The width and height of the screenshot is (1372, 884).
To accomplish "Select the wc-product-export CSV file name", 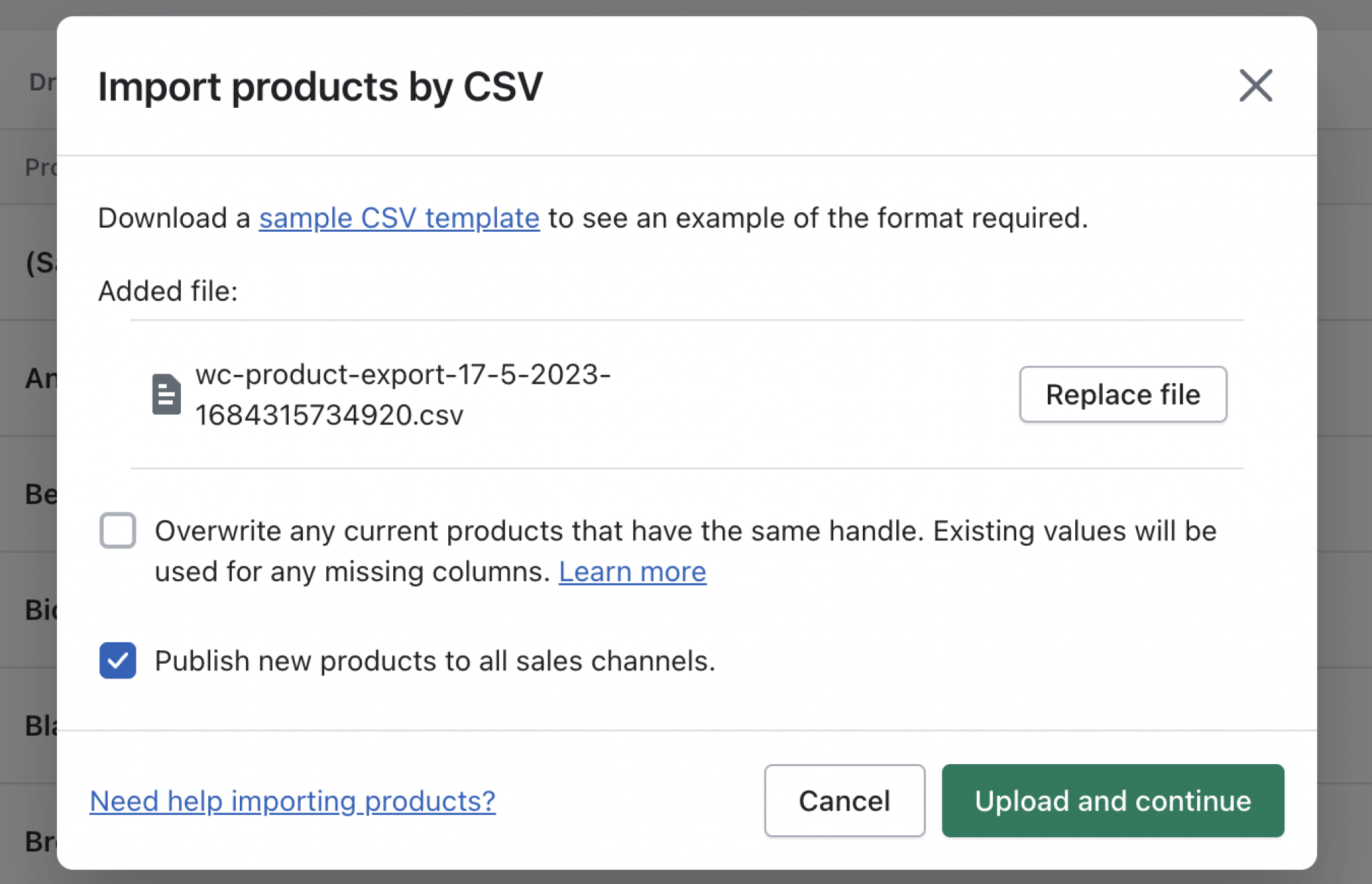I will point(402,394).
